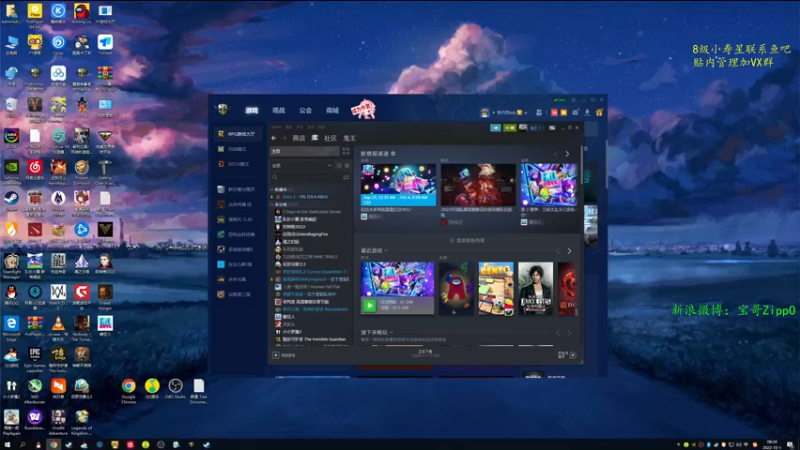Click the add shelf button
The width and height of the screenshot is (800, 450).
click(x=467, y=240)
